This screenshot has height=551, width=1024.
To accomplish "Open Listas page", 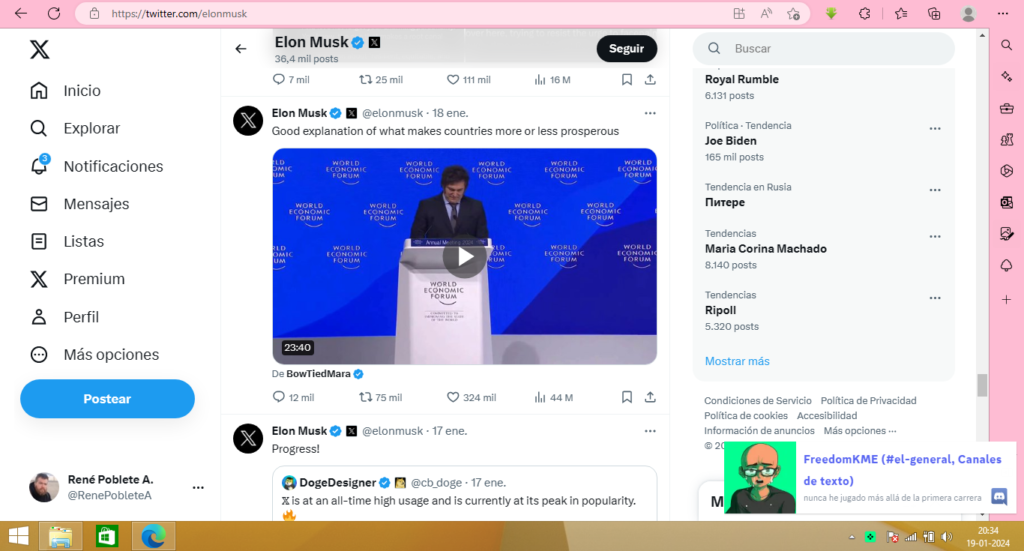I will tap(67, 242).
